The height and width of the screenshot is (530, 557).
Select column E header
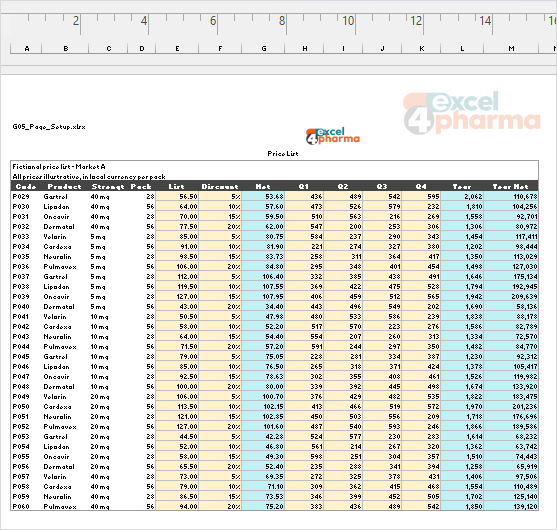pyautogui.click(x=177, y=48)
